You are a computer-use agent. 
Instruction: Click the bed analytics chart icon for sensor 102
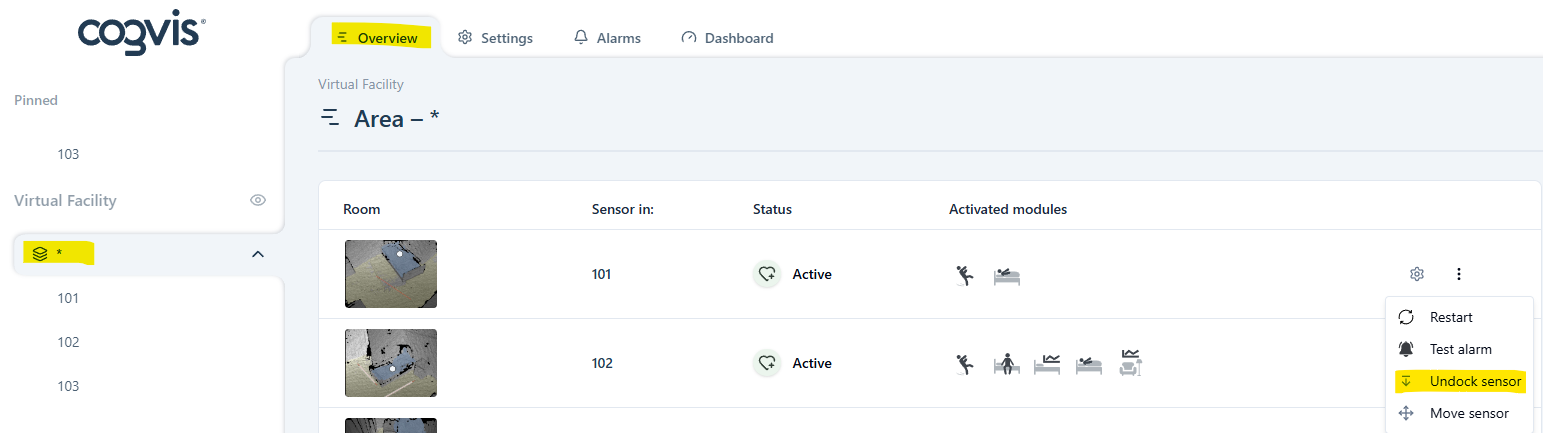pyautogui.click(x=1047, y=363)
